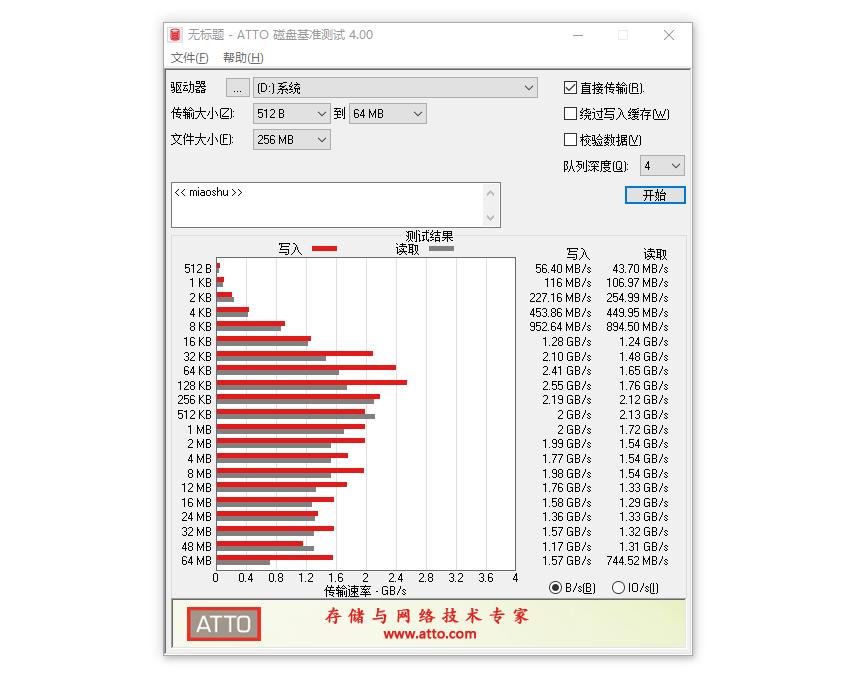Open the 帮助 menu
Screen dimensions: 848x677
[240, 58]
